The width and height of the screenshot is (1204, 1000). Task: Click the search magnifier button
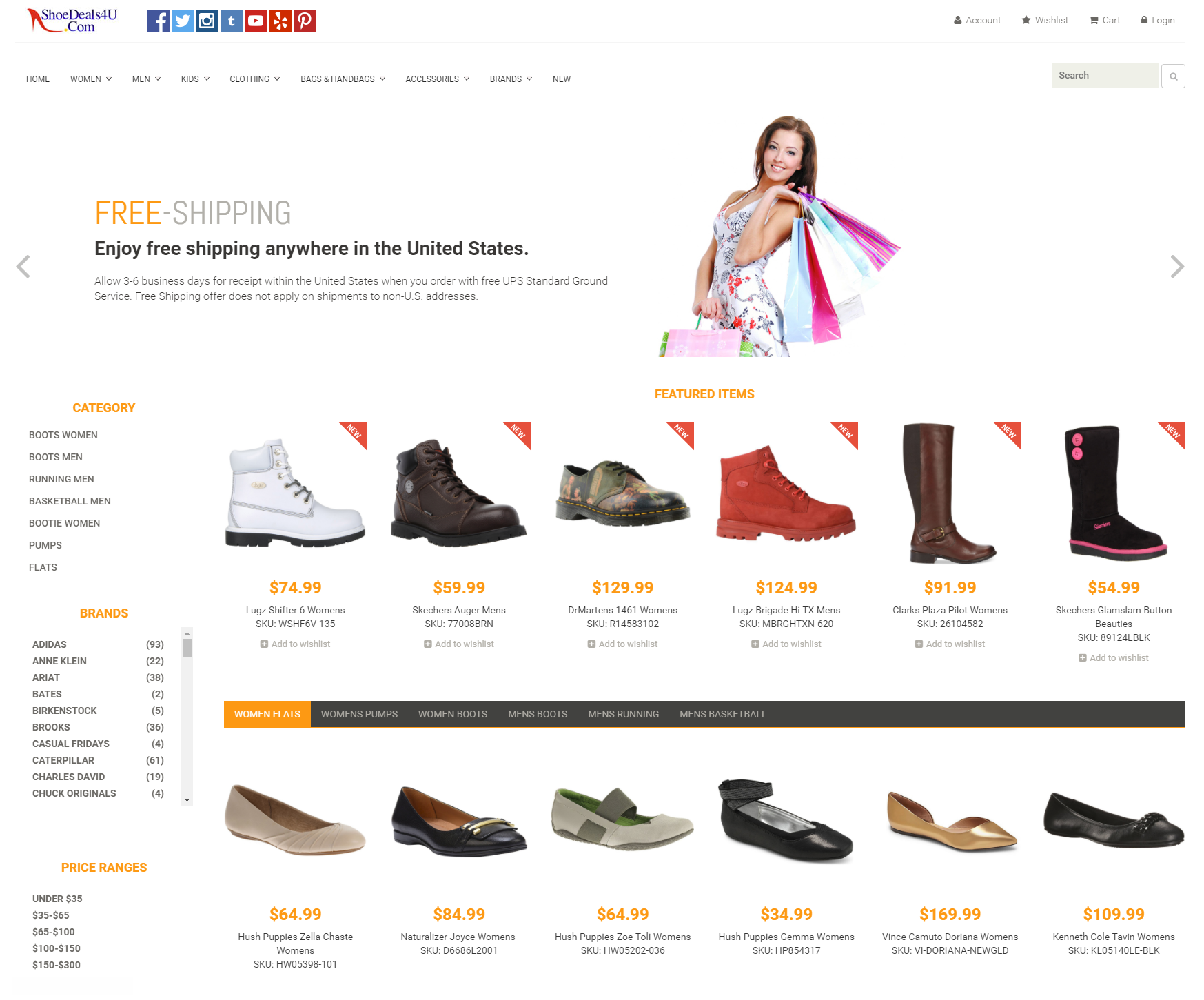(x=1173, y=76)
